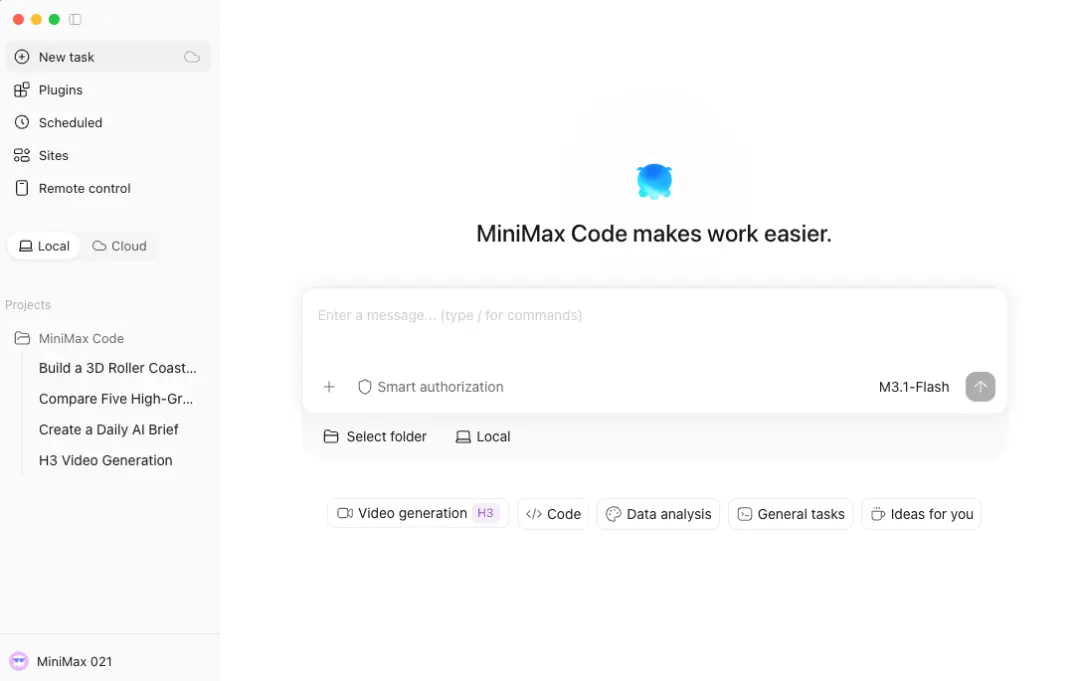Open Scheduled tasks
Viewport: 1080px width, 681px height.
pos(108,123)
